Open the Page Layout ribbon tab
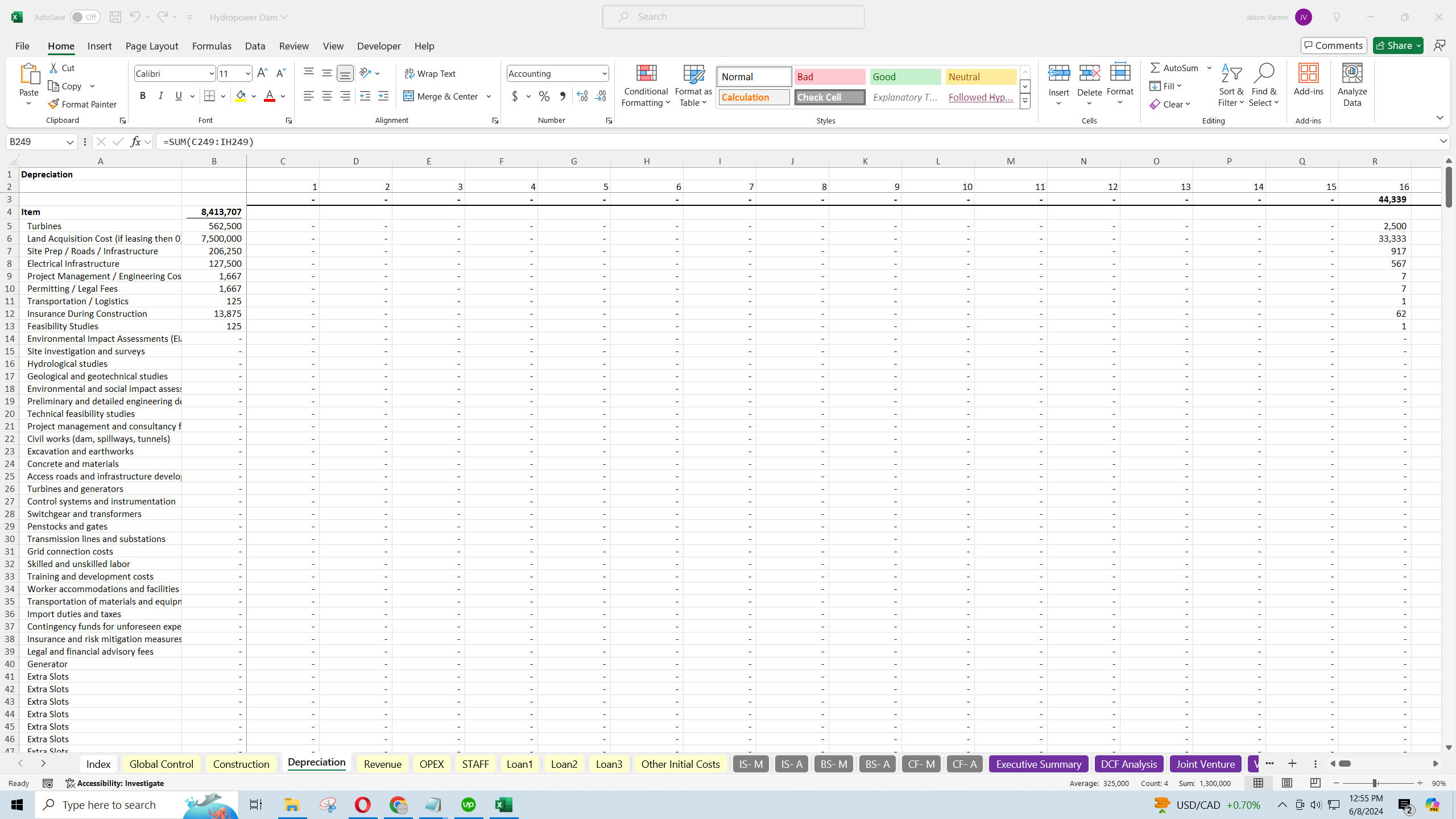1456x819 pixels. point(152,46)
